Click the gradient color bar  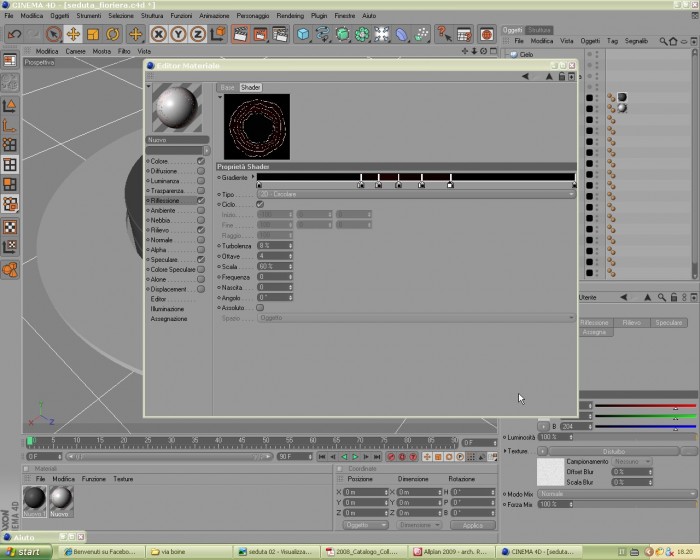[x=416, y=177]
